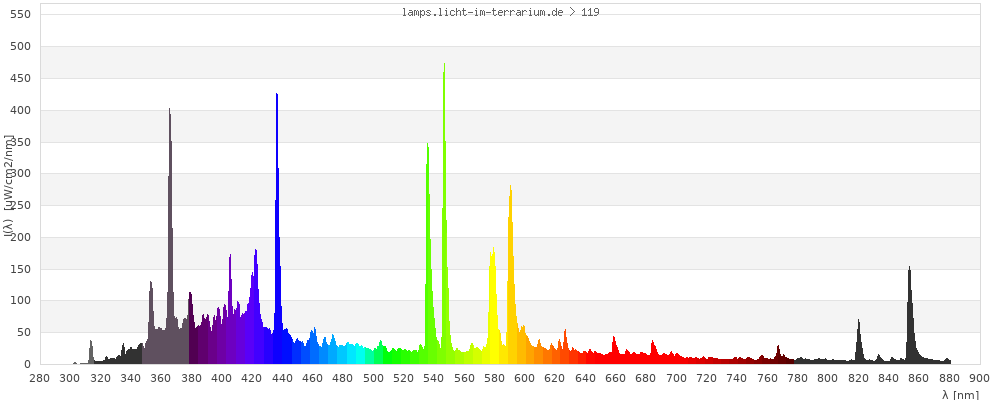Click the 500 label on the x-axis
Viewport: 1000px width, 400px height.
373,378
